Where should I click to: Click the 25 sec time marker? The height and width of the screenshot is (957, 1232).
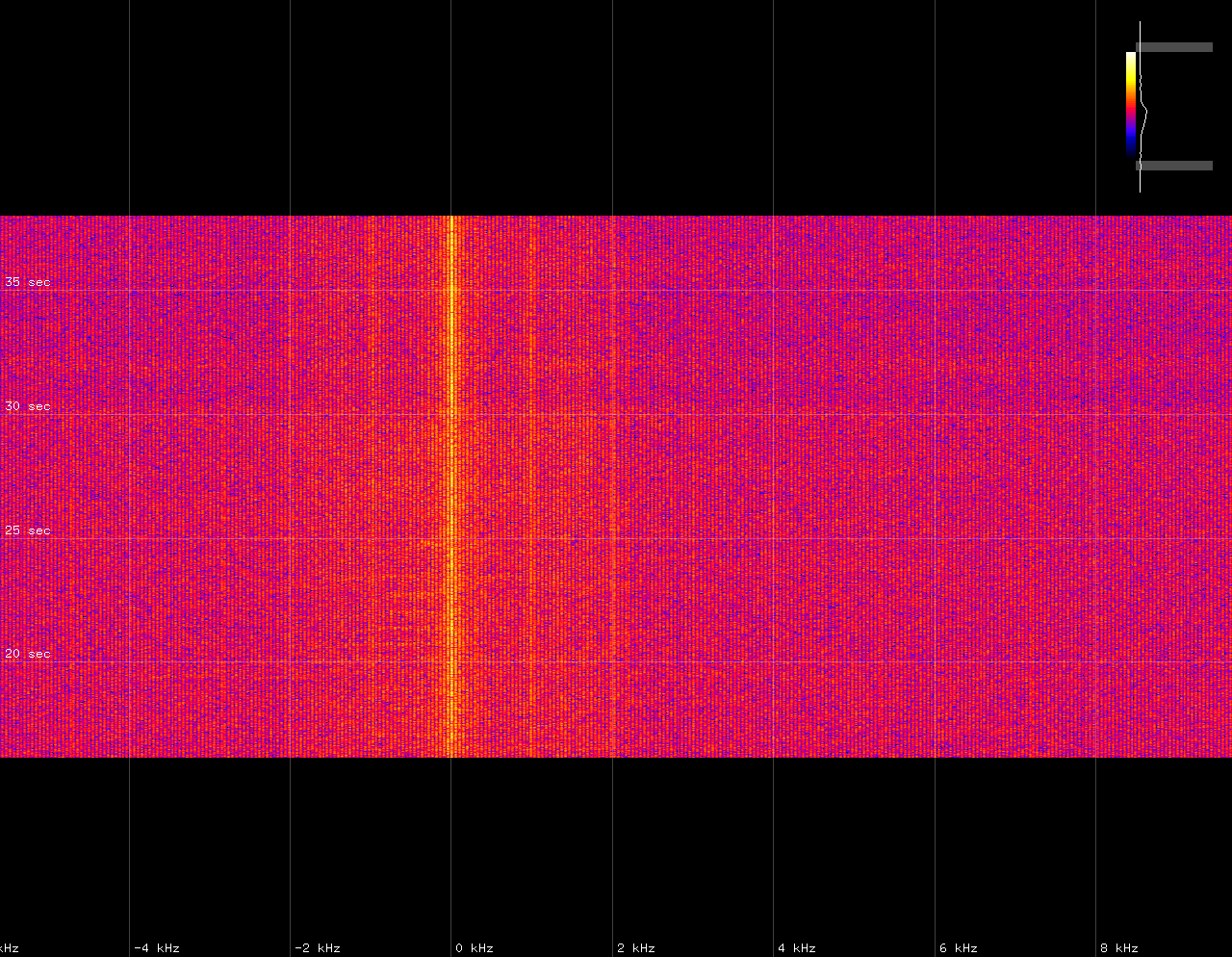click(x=27, y=530)
